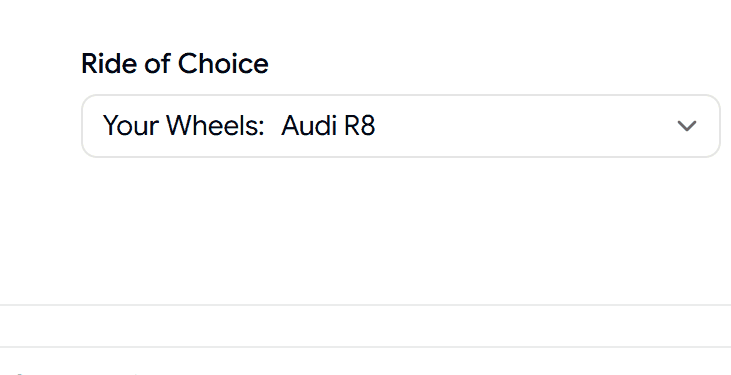Click the Audi R8 selected value
Viewport: 731px width, 375px height.
[x=328, y=125]
